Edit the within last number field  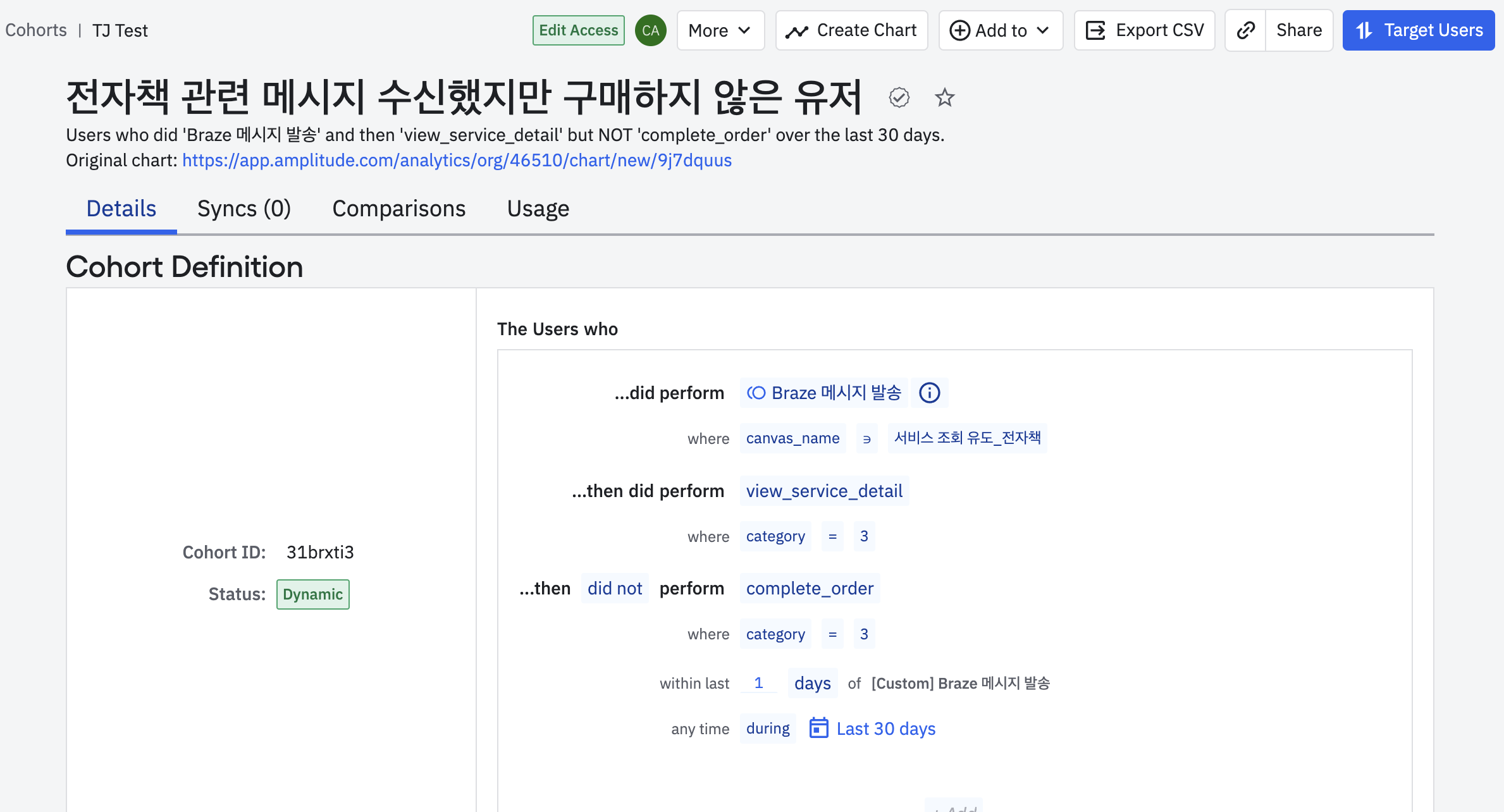click(x=759, y=683)
